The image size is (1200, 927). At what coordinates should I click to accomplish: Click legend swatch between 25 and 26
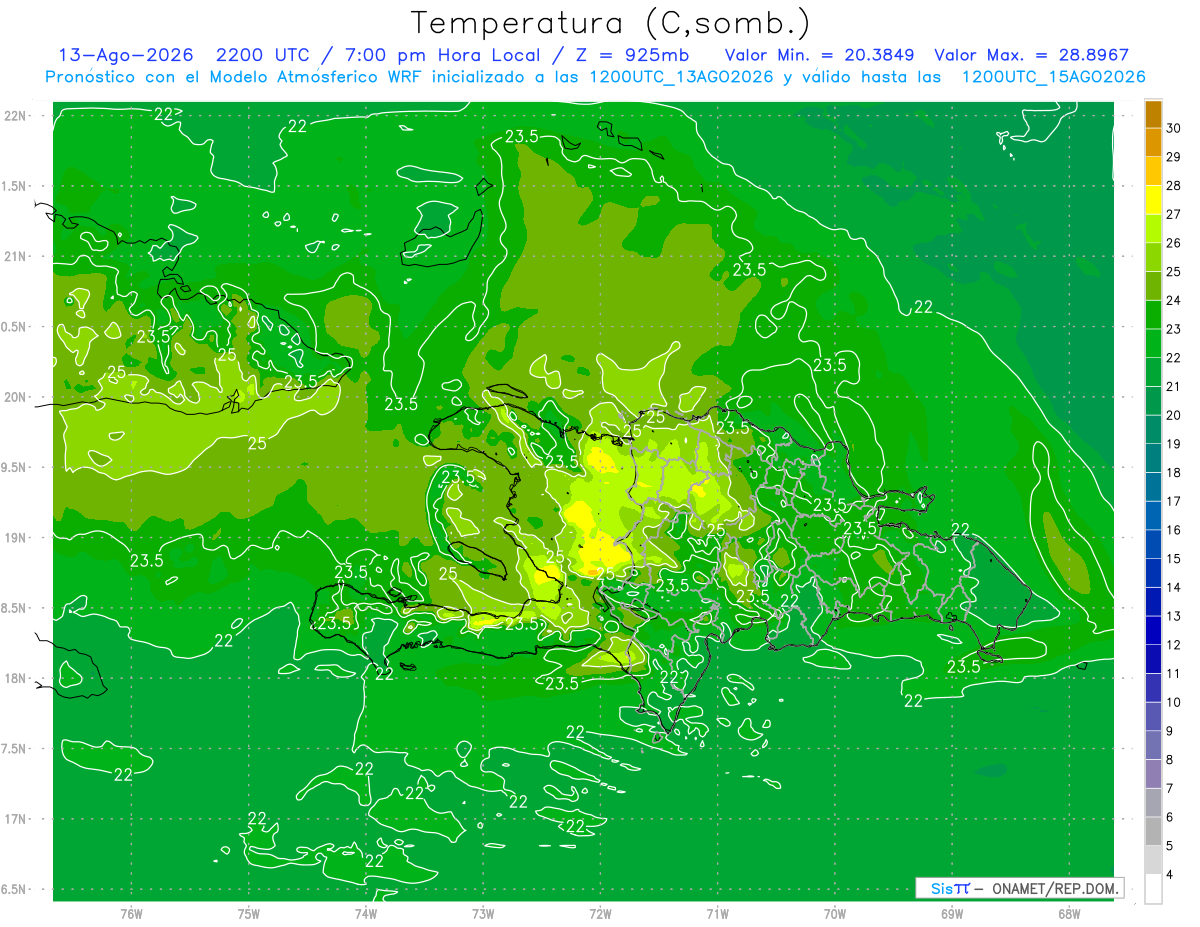pos(1153,258)
